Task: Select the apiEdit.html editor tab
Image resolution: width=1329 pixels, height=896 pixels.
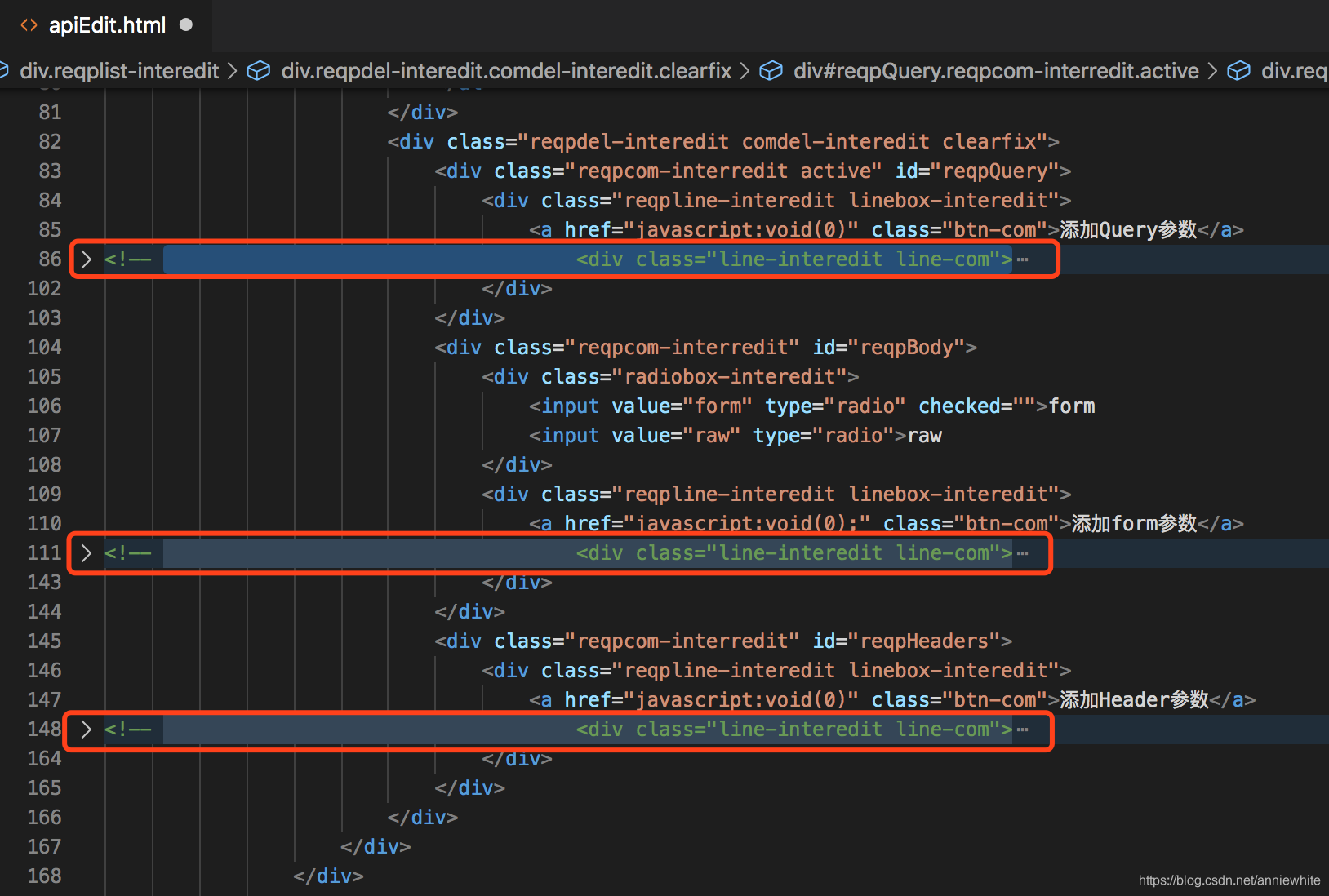Action: coord(106,25)
